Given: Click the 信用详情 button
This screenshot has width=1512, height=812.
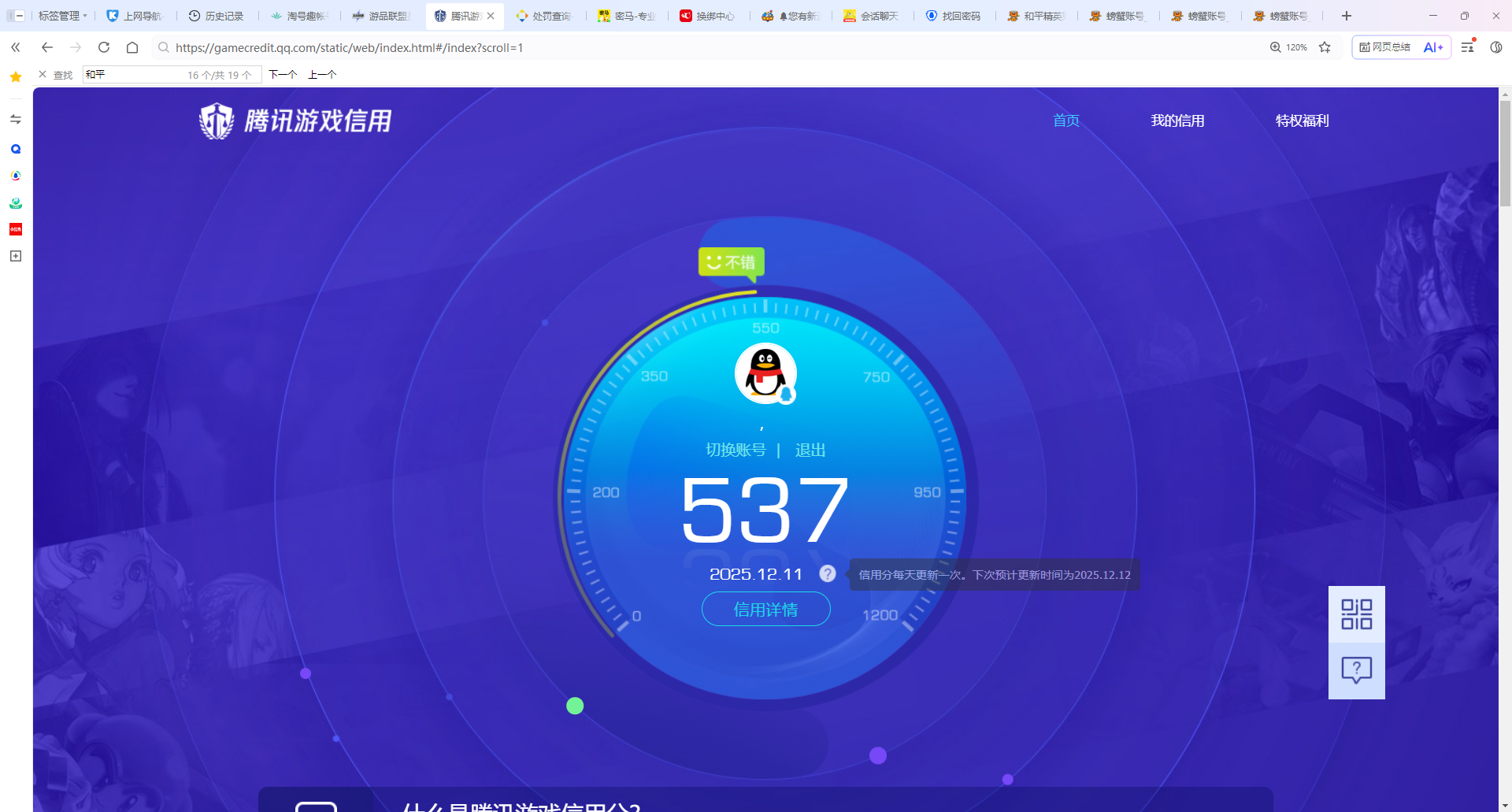Looking at the screenshot, I should pyautogui.click(x=765, y=610).
